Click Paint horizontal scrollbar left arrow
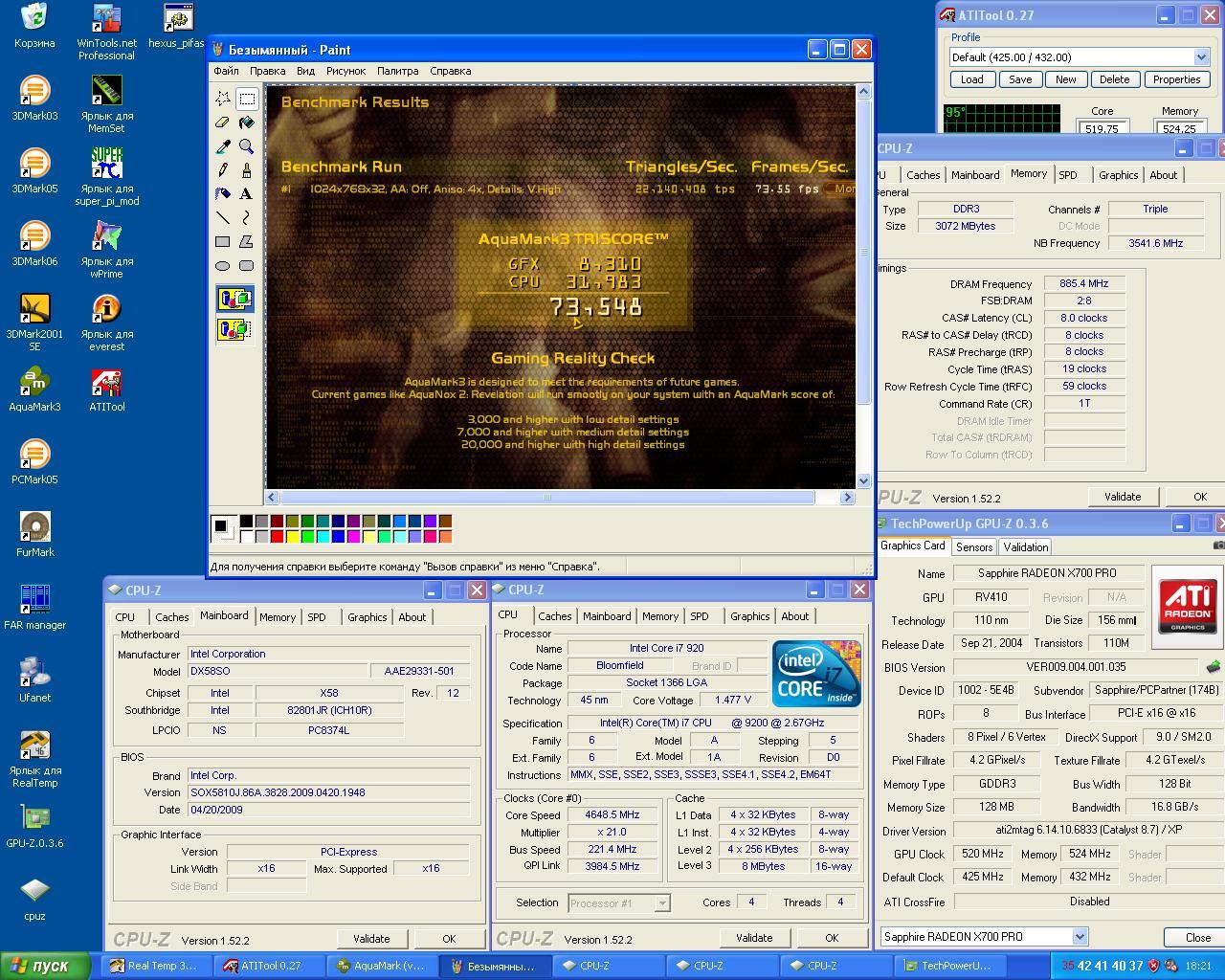 272,497
